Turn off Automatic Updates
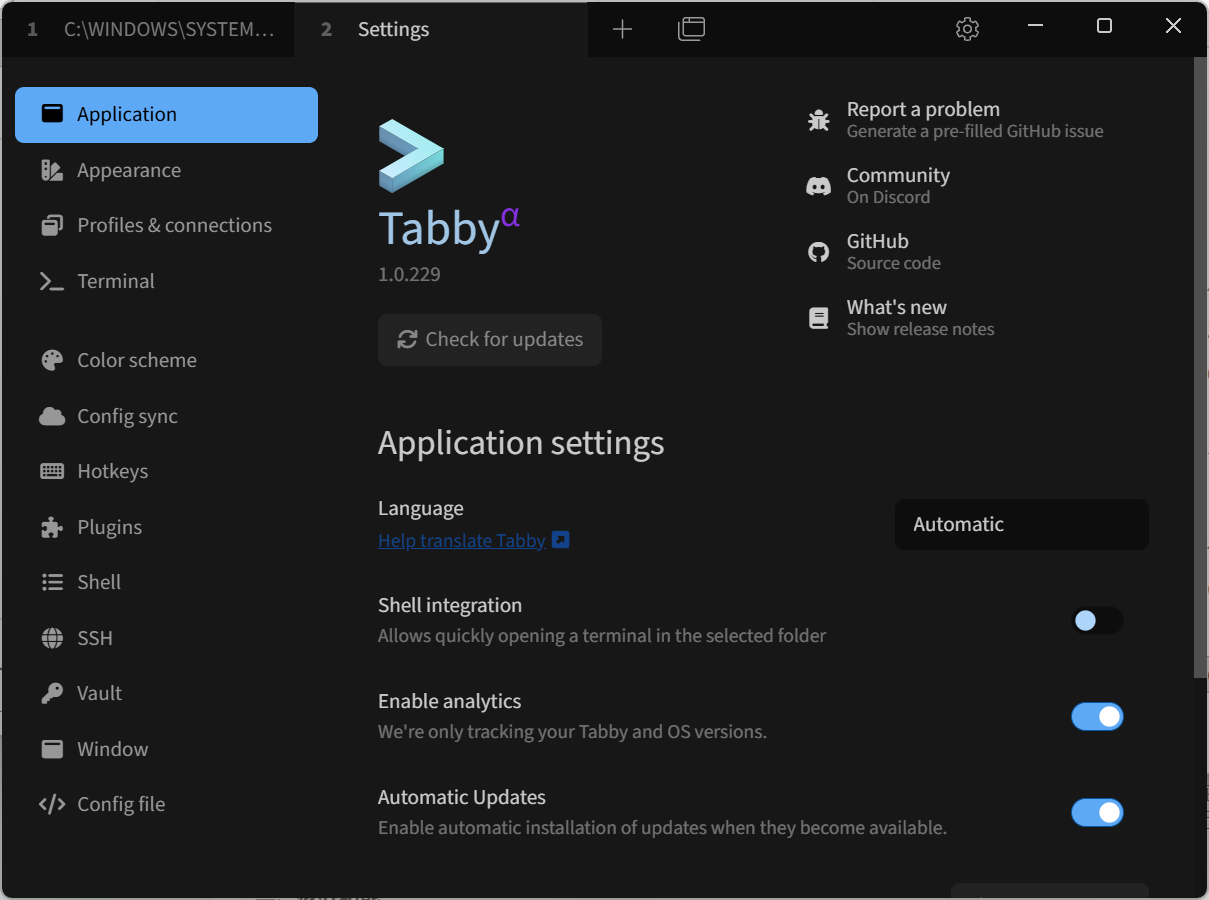Screen dimensions: 1209x900 (1097, 812)
